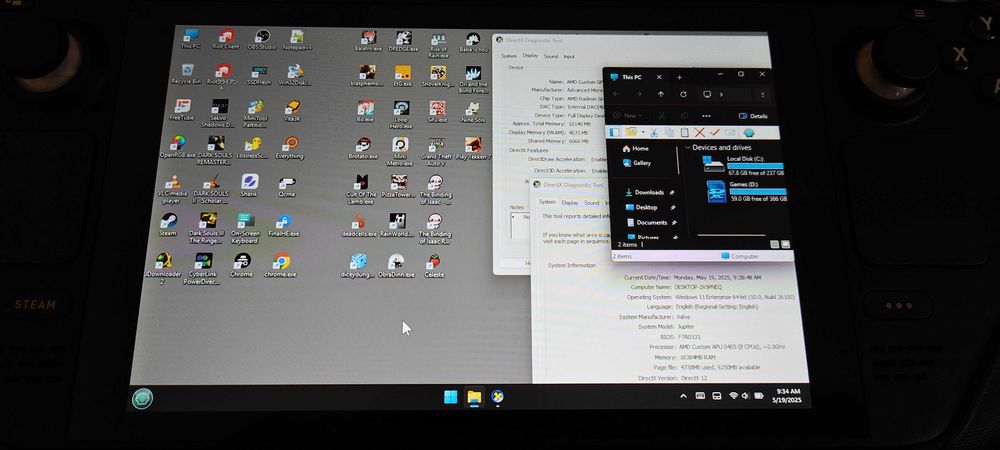
Task: Select the Local Disk (C:) drive
Action: 744,165
